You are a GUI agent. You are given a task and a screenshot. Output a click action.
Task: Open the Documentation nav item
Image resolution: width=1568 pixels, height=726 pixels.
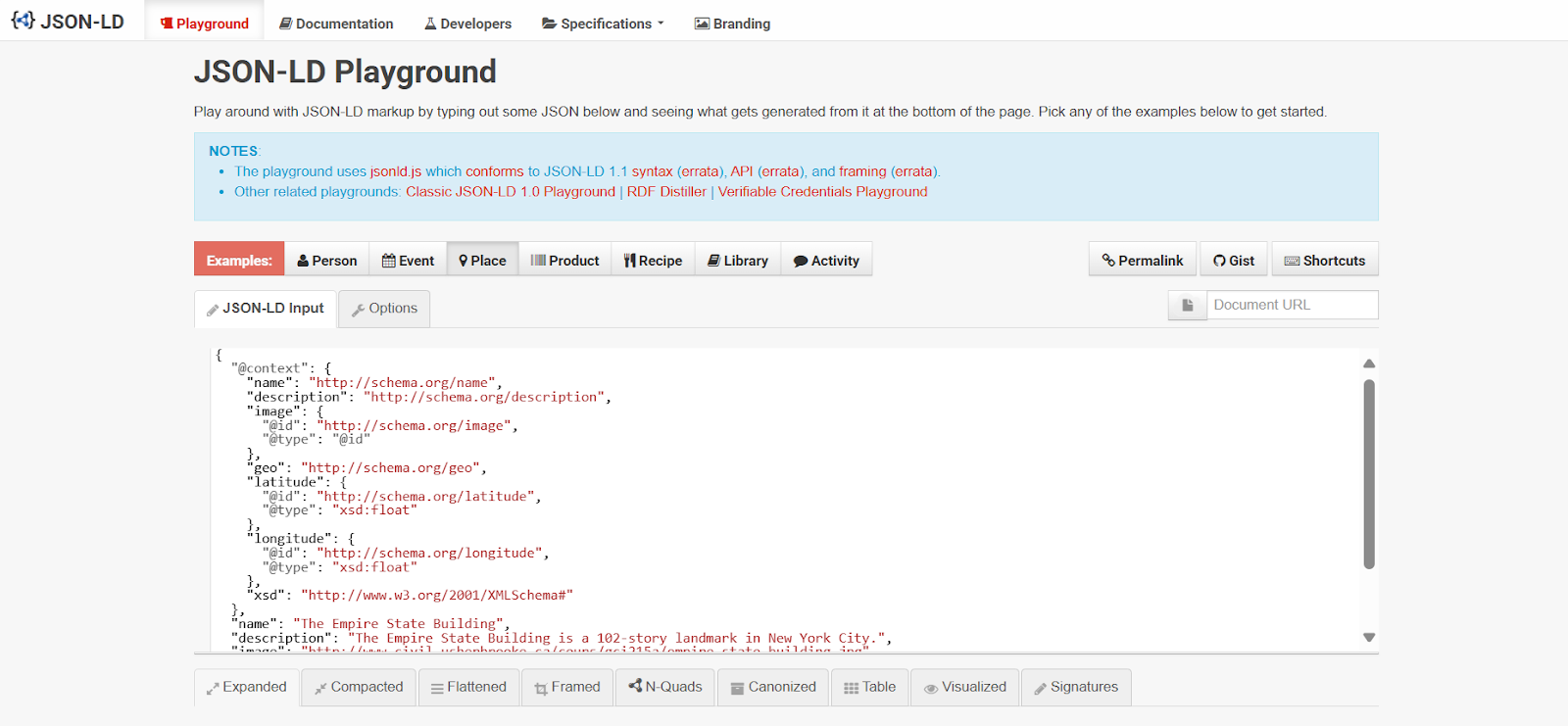tap(336, 24)
